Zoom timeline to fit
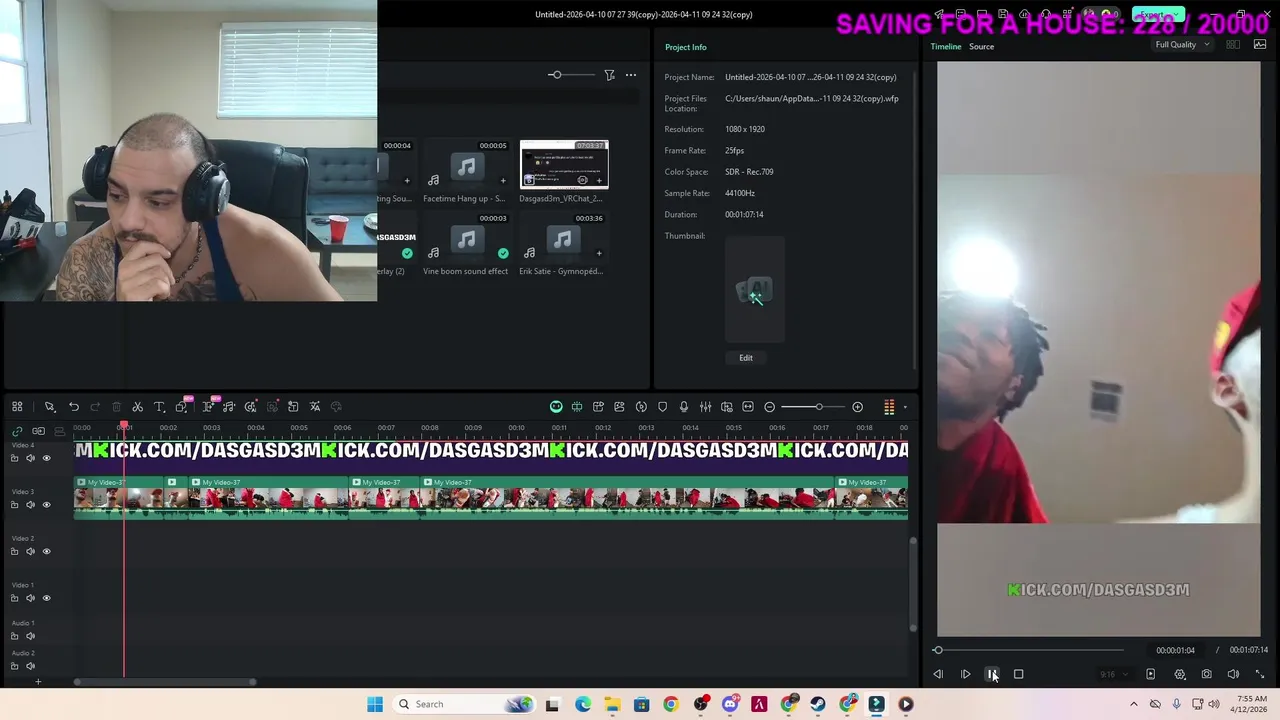 pyautogui.click(x=748, y=407)
